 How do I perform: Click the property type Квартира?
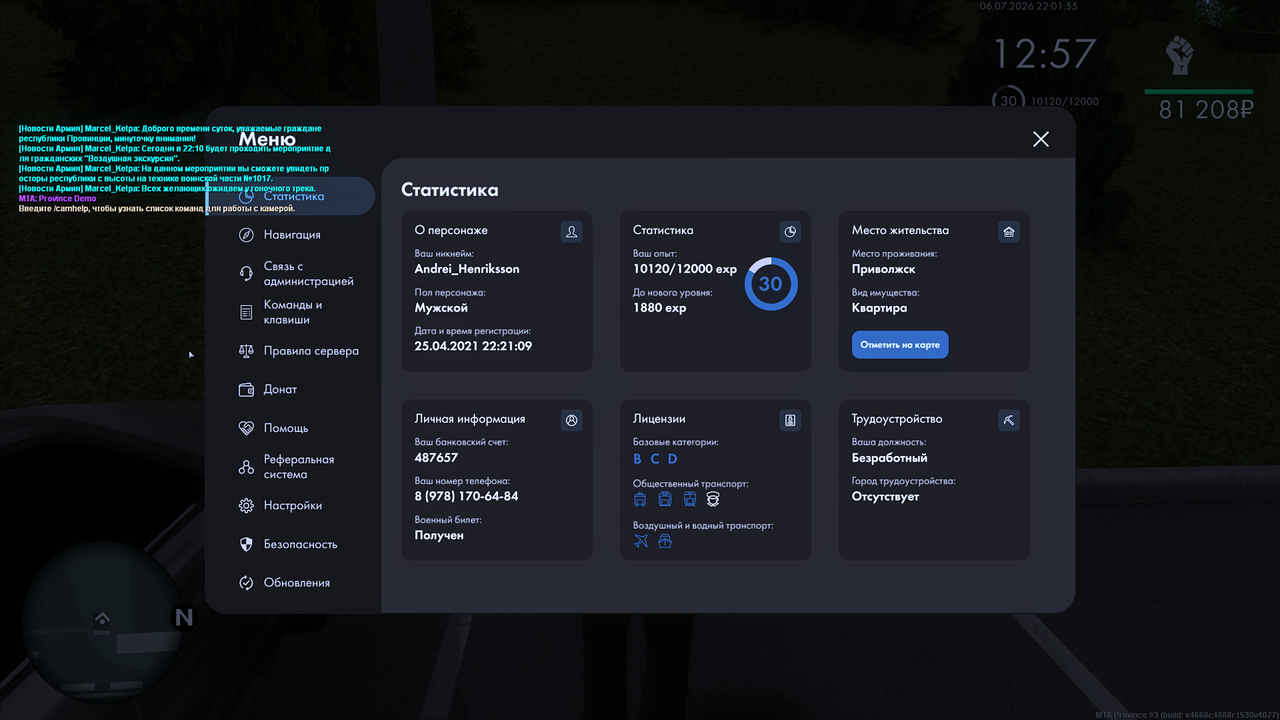pyautogui.click(x=880, y=308)
